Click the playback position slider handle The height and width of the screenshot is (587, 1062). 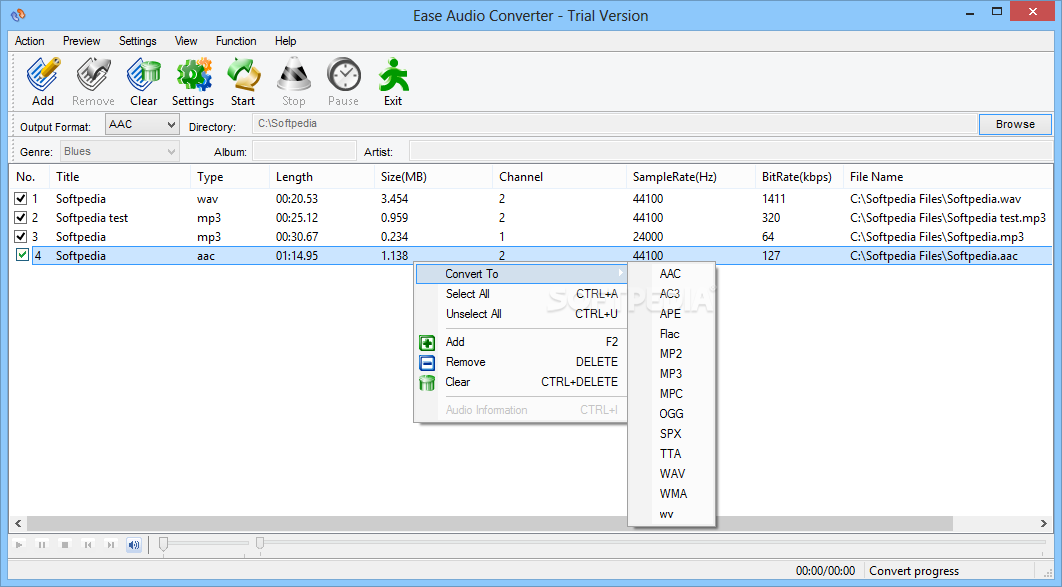pyautogui.click(x=259, y=543)
